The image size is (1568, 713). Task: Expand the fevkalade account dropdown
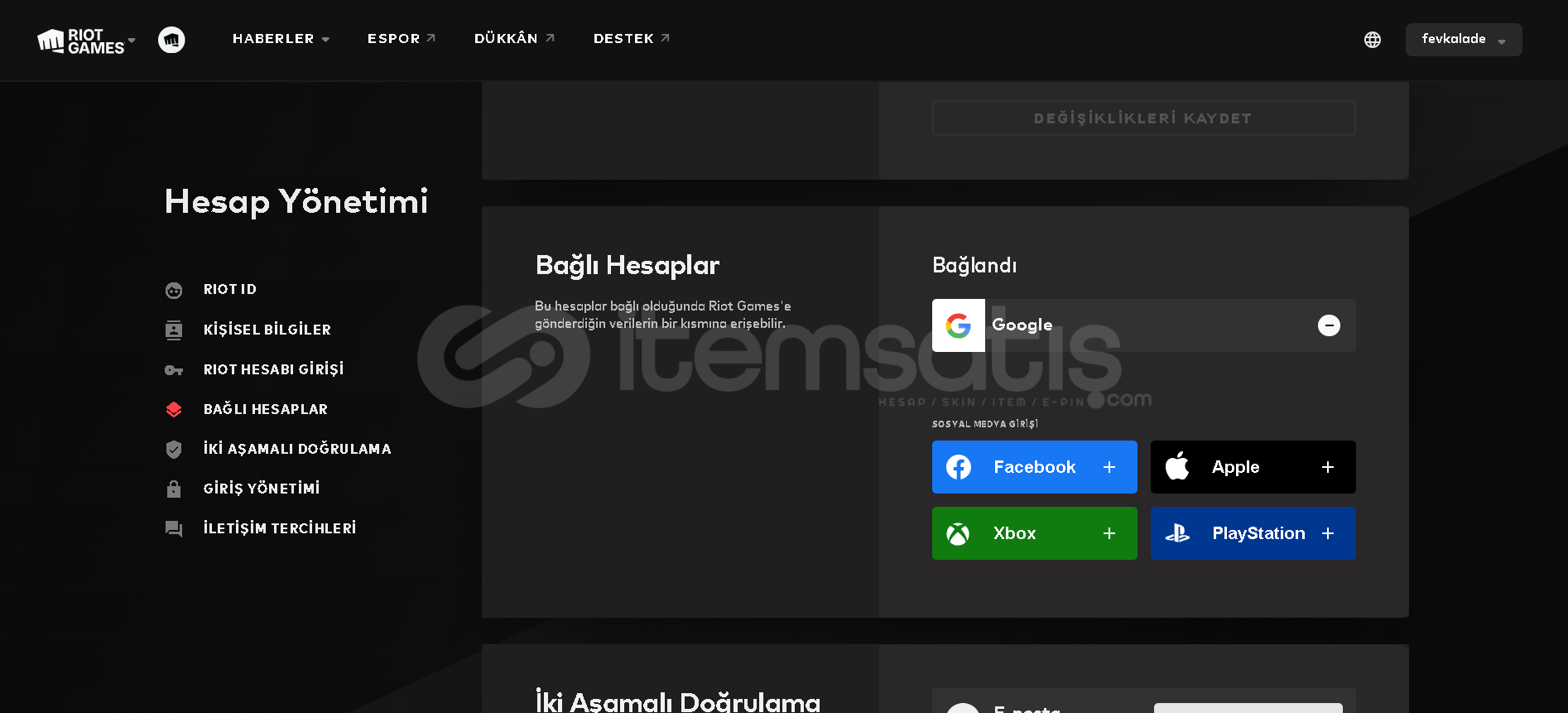click(x=1464, y=40)
